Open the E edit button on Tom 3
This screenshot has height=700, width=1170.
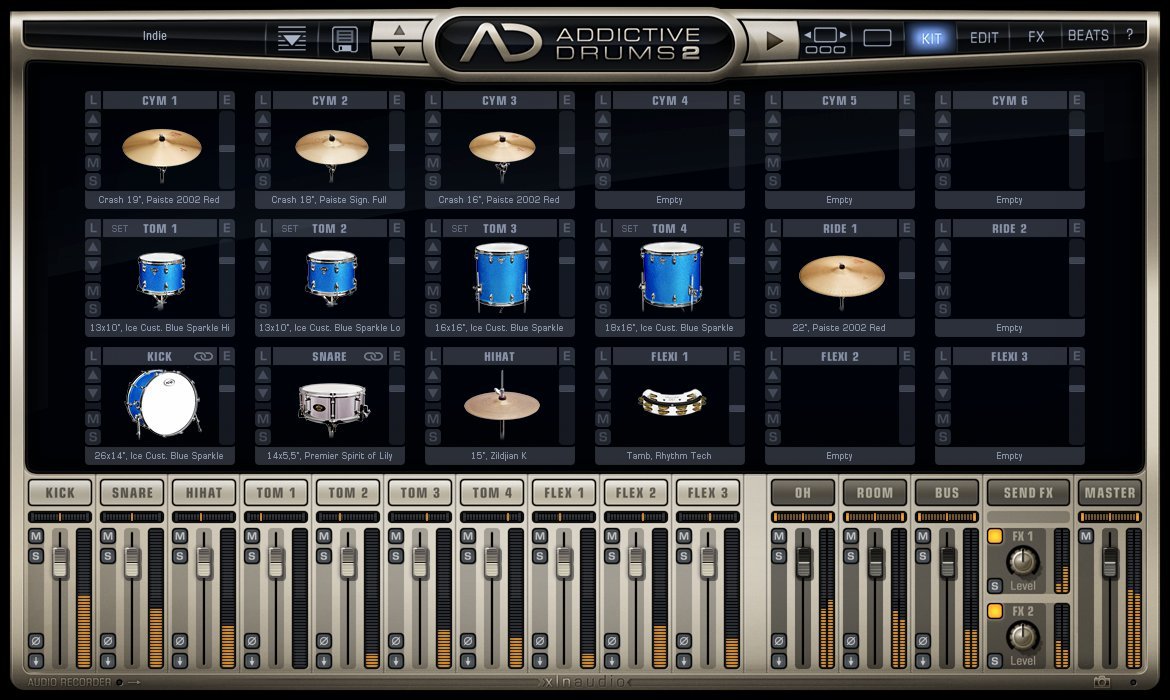pyautogui.click(x=566, y=228)
